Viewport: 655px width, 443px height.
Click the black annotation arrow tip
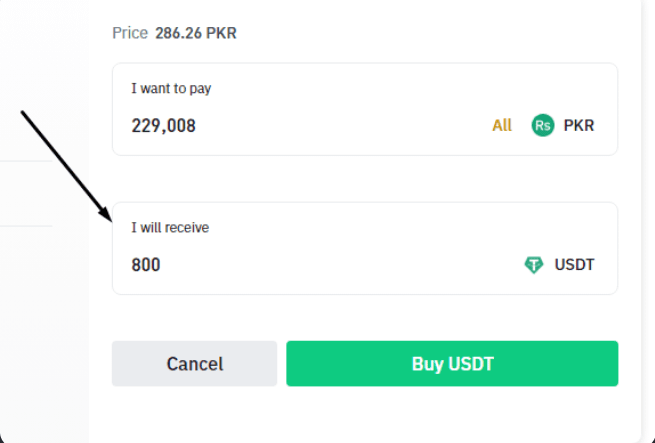coord(108,216)
